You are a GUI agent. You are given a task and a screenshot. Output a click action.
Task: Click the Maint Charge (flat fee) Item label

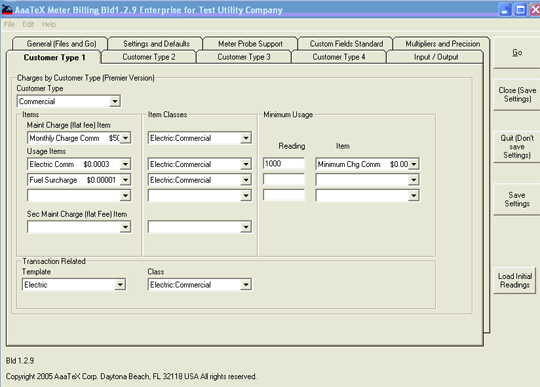[69, 125]
